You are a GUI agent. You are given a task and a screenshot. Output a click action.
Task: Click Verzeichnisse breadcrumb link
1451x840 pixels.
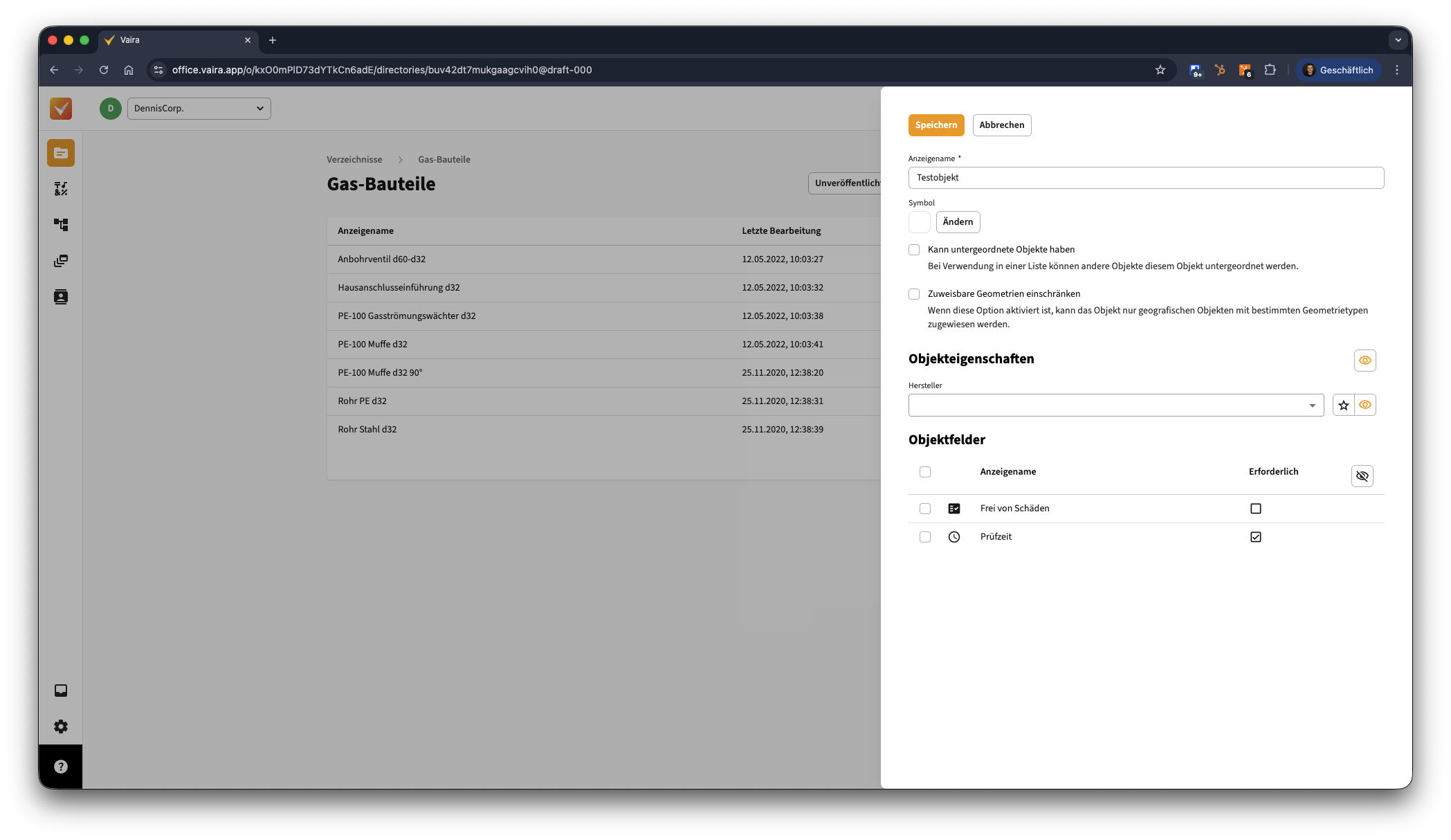pos(354,160)
